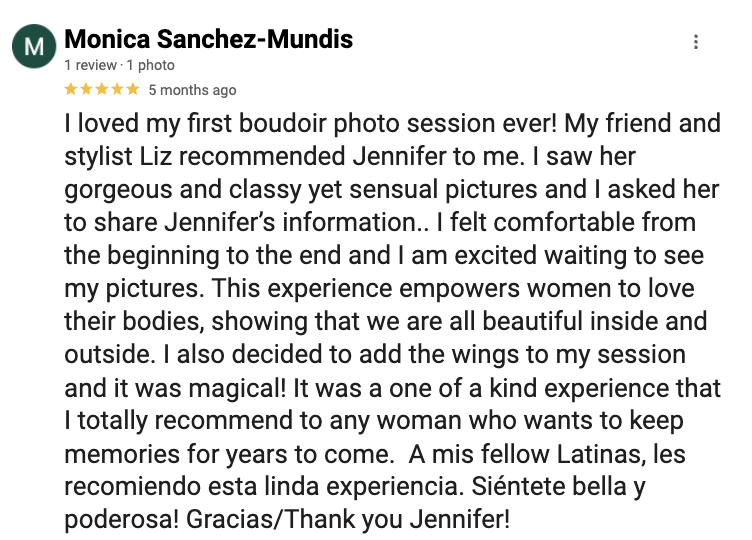The height and width of the screenshot is (540, 752).
Task: Click the "5 months ago" timestamp
Action: (192, 90)
